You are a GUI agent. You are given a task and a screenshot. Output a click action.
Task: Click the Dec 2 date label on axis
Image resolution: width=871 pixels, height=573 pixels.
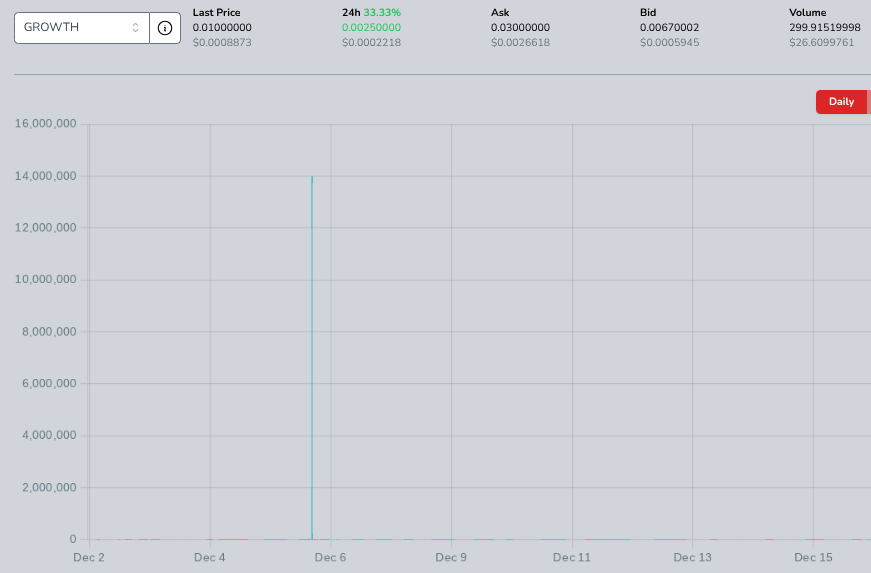pyautogui.click(x=89, y=557)
